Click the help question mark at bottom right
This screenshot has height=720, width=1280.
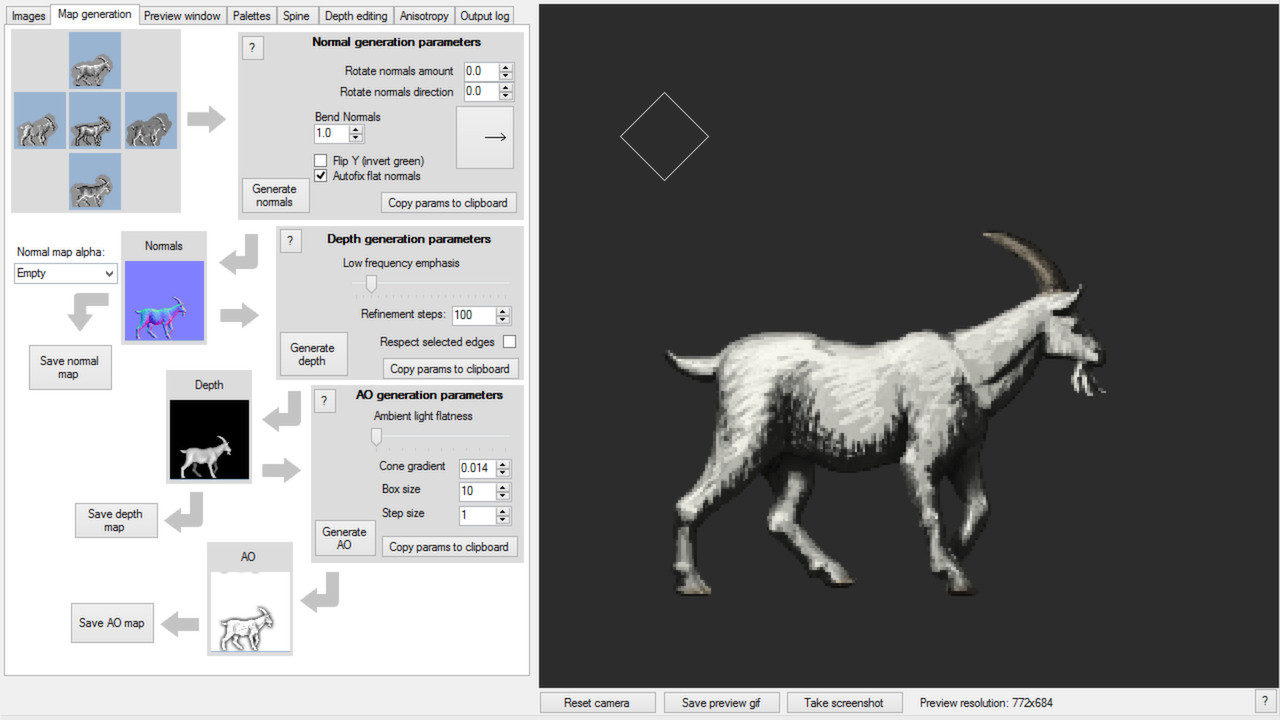(x=1266, y=701)
